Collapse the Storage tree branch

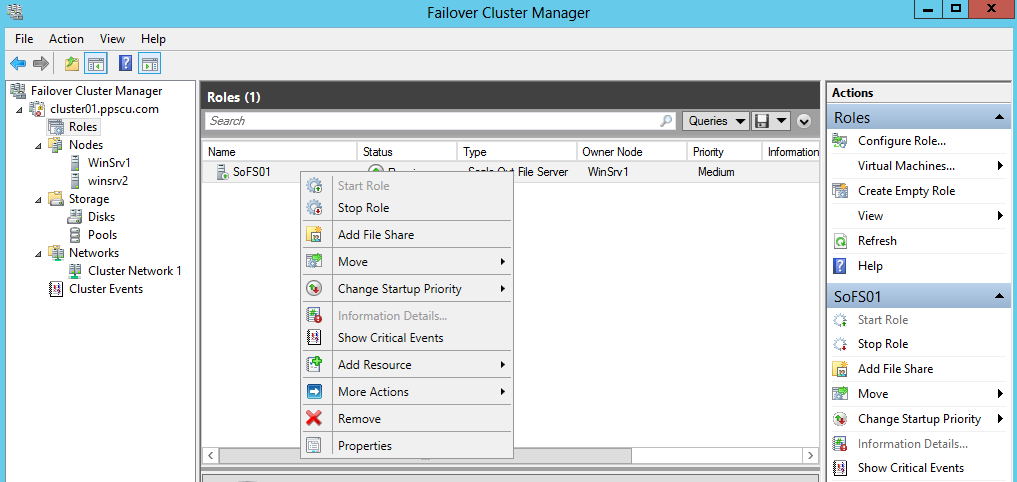pos(40,200)
